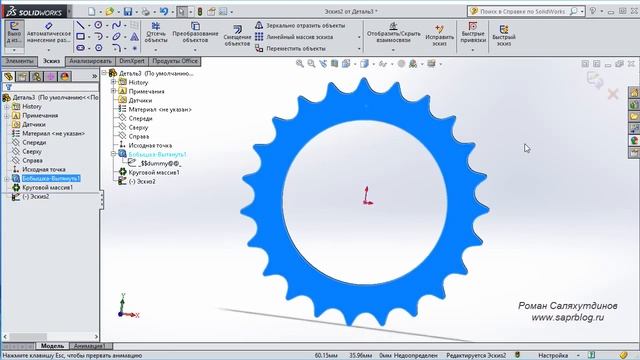640x360 pixels.
Task: Expand History node in left feature tree
Action: [7, 107]
